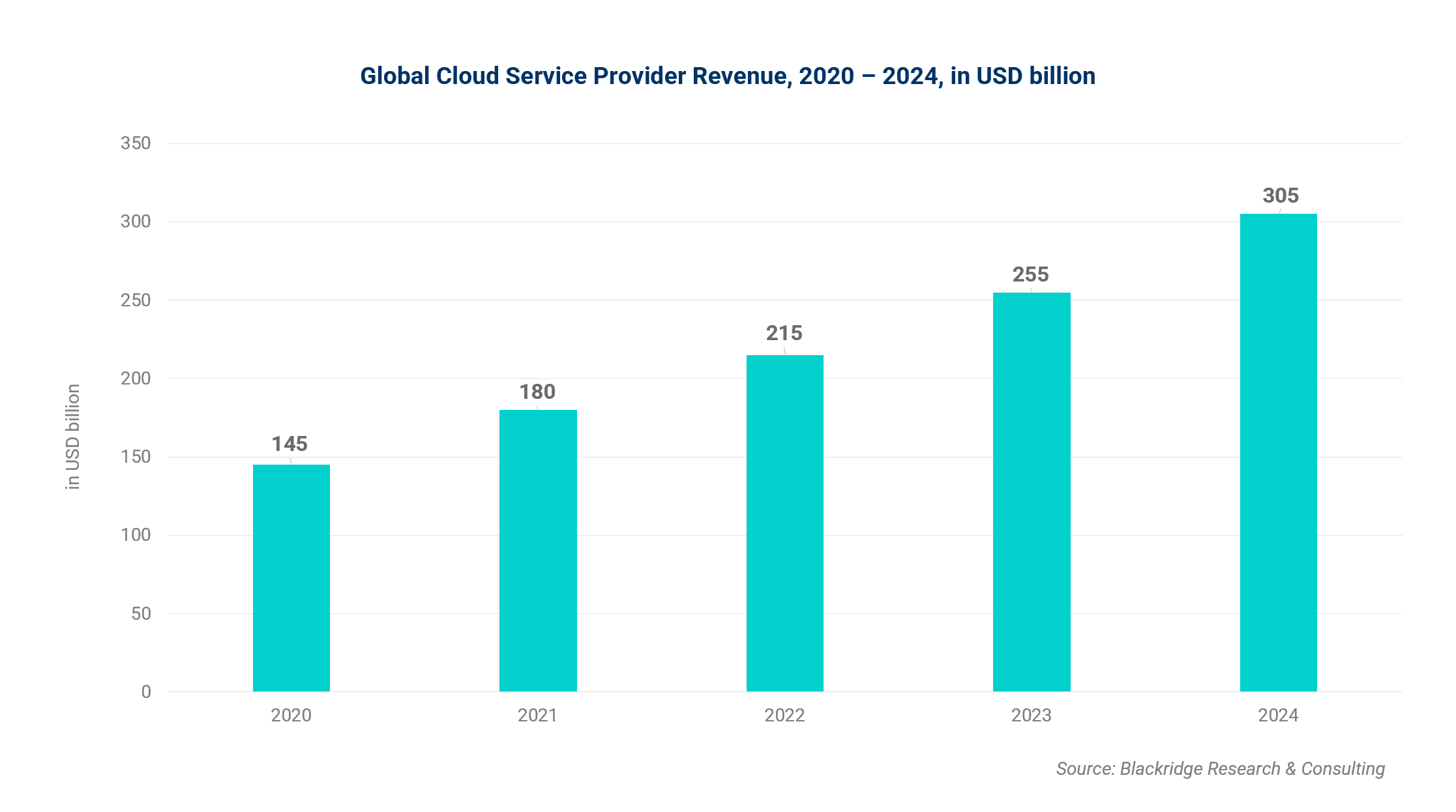1456x812 pixels.
Task: Click the 2021 revenue bar
Action: [538, 551]
